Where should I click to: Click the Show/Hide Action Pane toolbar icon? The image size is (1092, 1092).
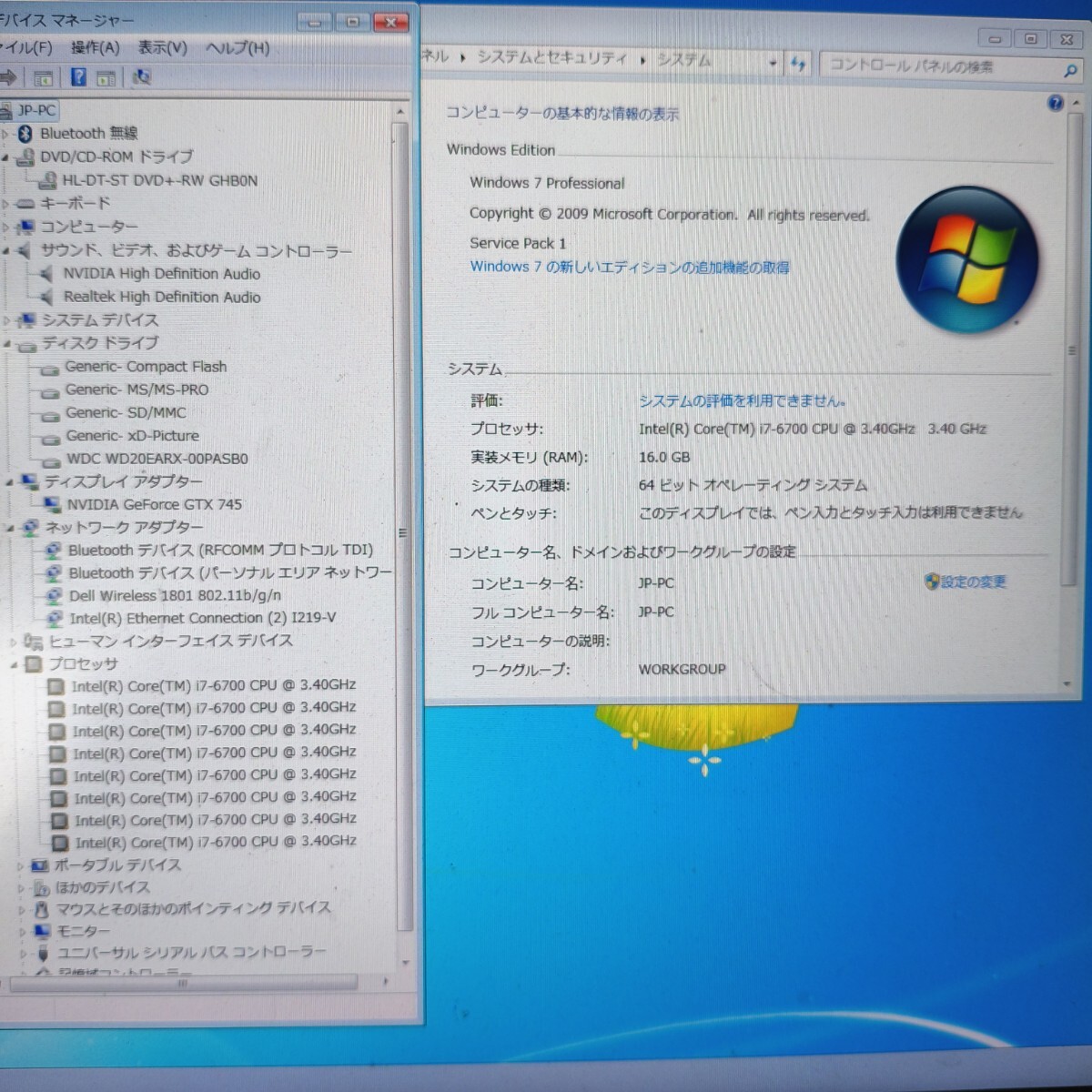106,78
